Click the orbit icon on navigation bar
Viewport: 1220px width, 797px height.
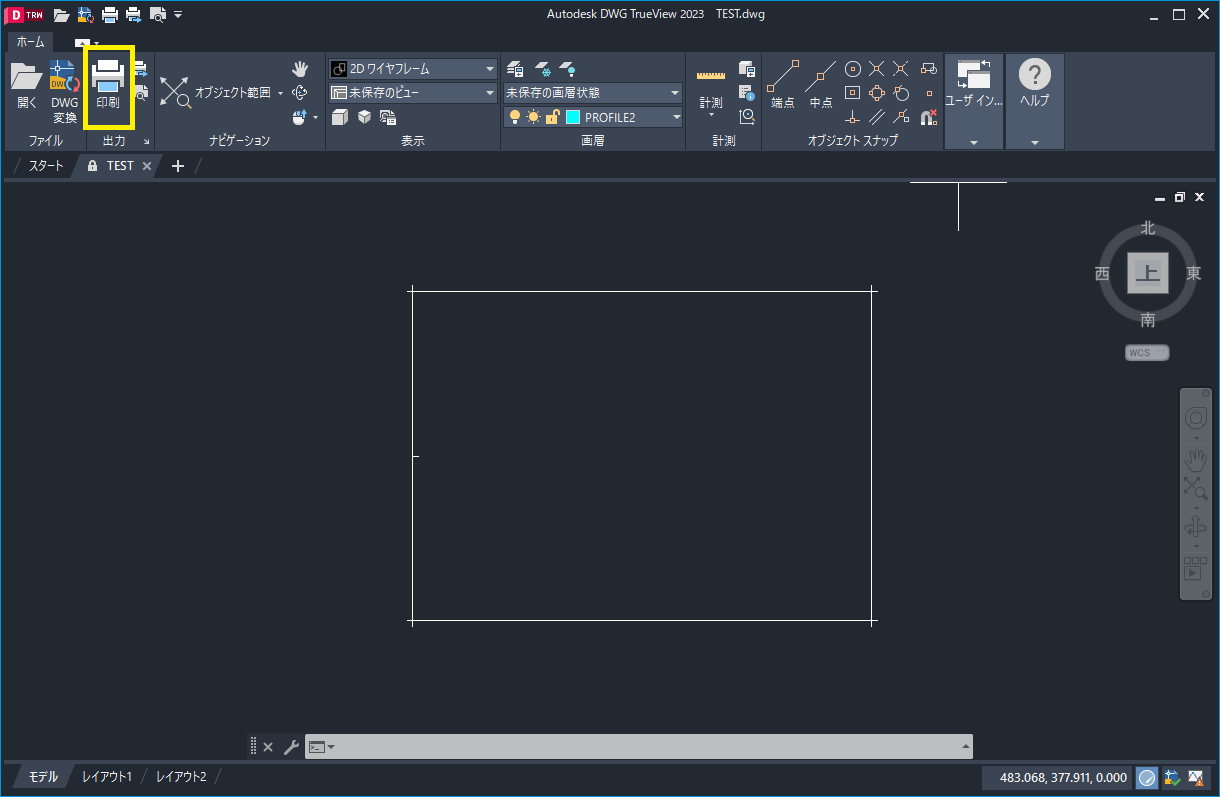tap(1195, 527)
